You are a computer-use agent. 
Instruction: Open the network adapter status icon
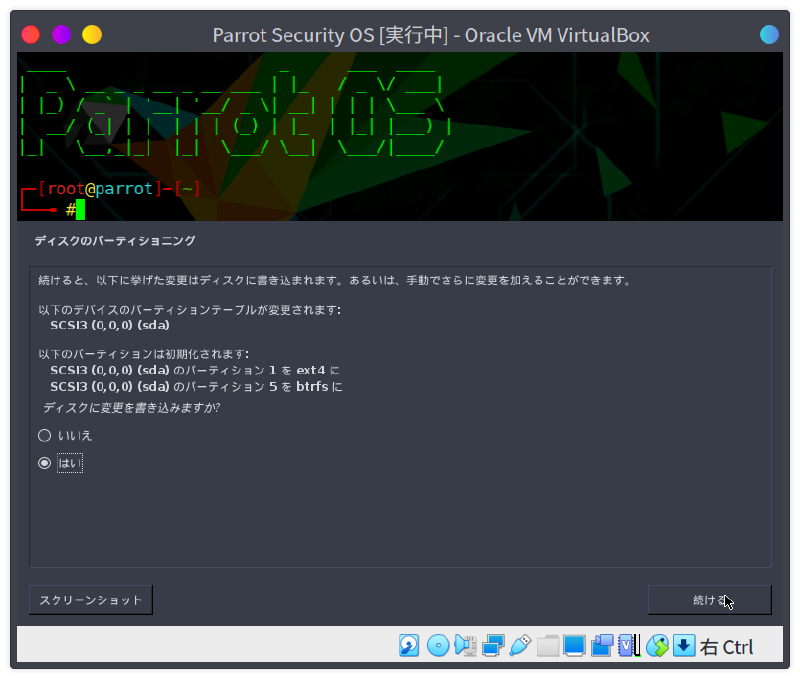pyautogui.click(x=492, y=645)
